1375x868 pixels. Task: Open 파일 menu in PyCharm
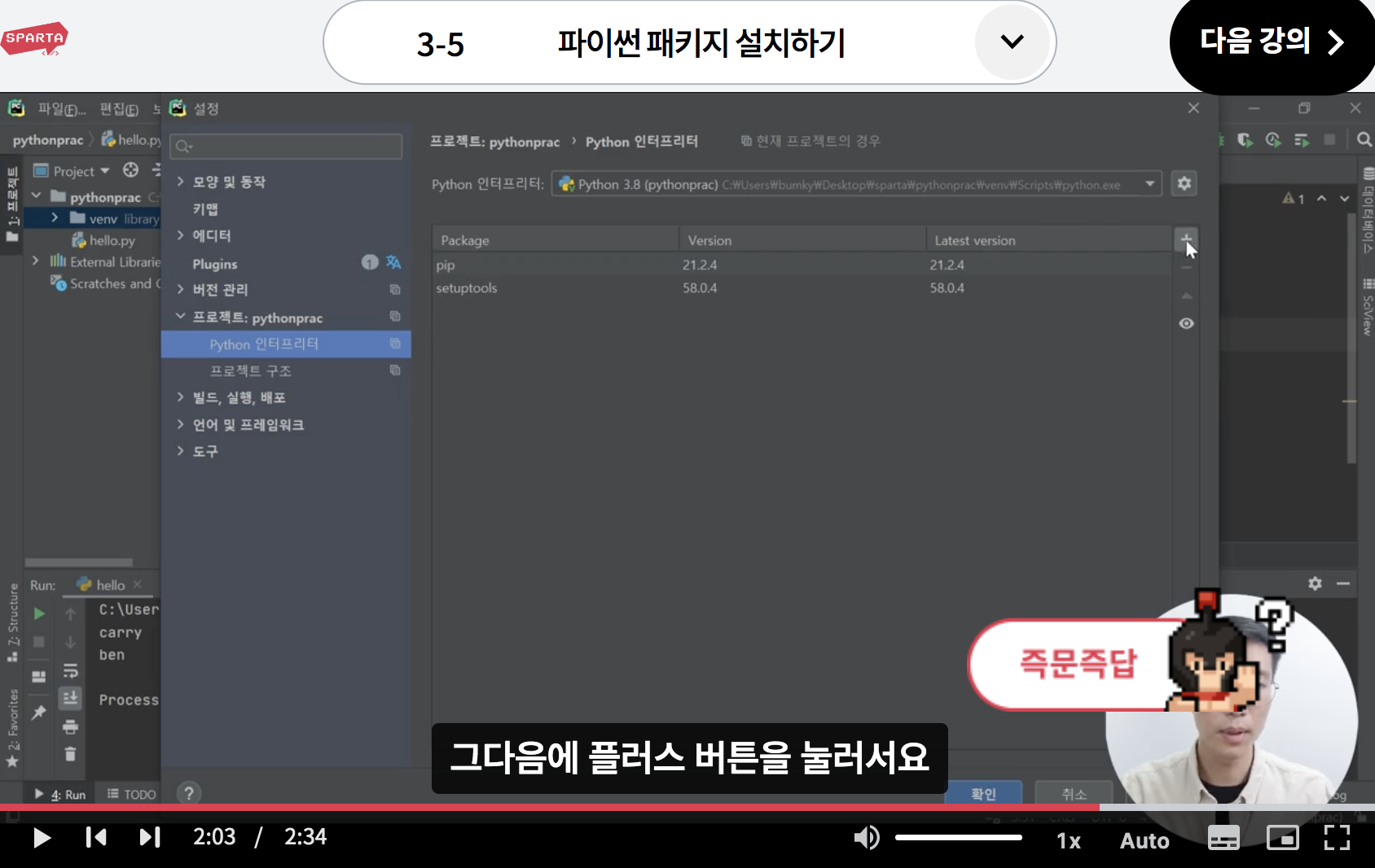[62, 108]
